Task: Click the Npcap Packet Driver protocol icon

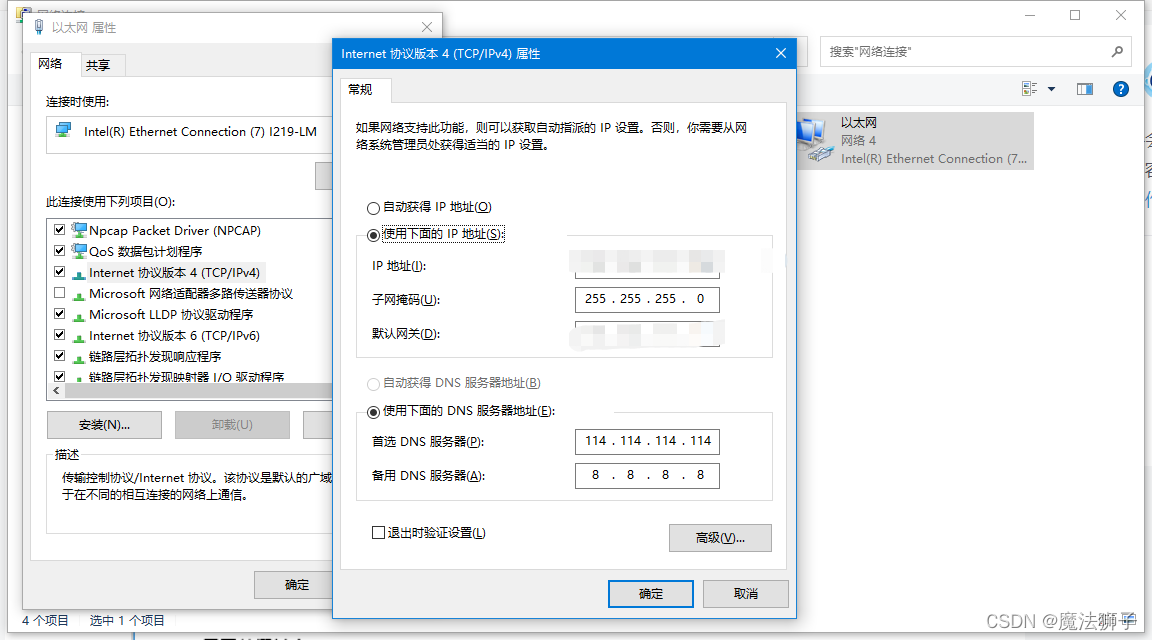Action: coord(80,229)
